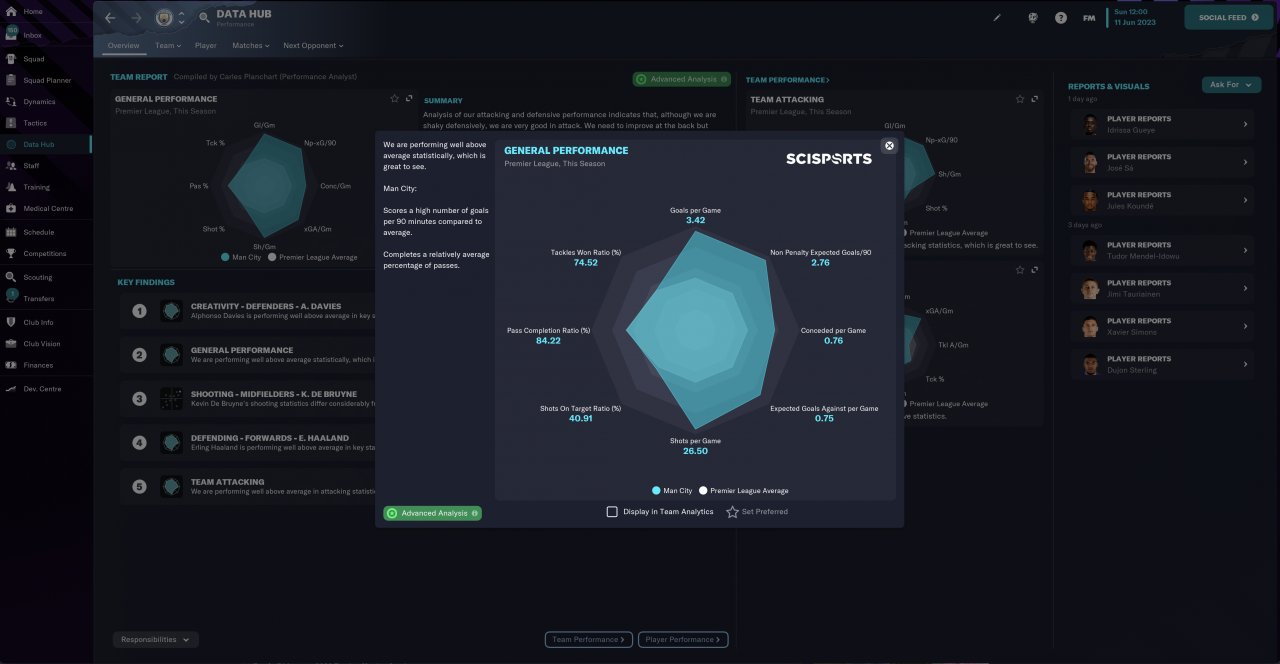Click Advanced Analysis button in popup
The width and height of the screenshot is (1280, 664).
[432, 513]
